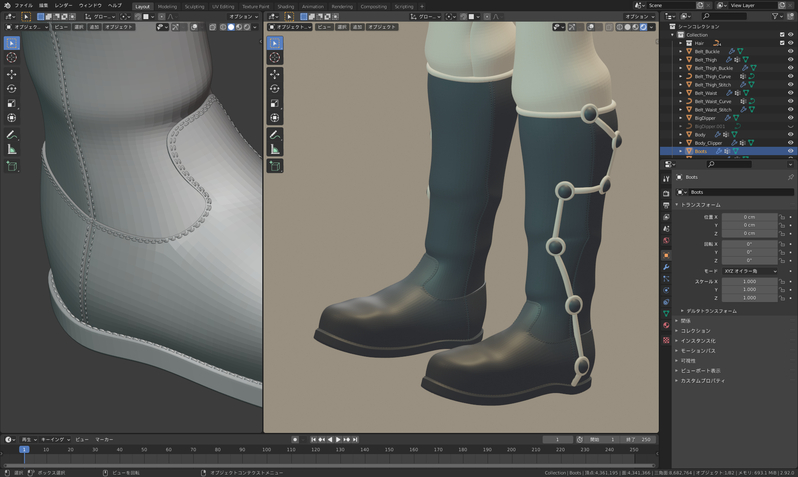Open the Object Data mesh properties tab
Viewport: 798px width, 477px height.
click(x=666, y=314)
